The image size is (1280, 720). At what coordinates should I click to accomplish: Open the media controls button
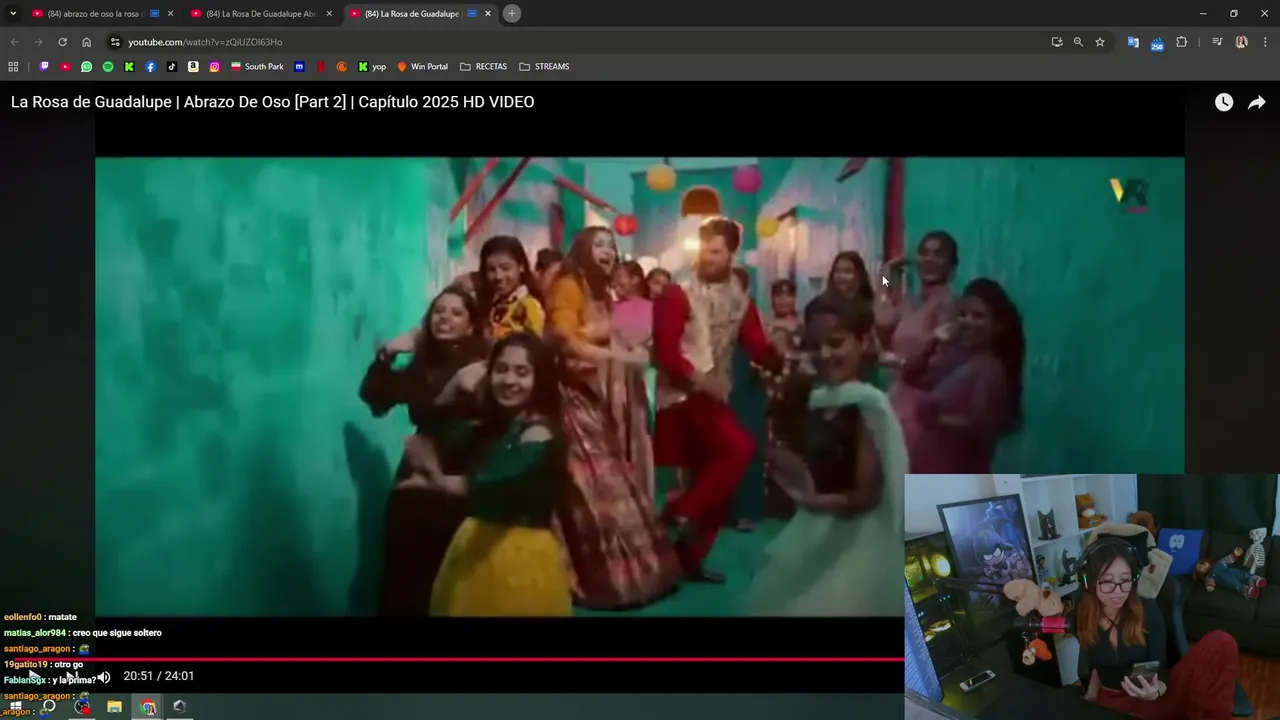click(1217, 42)
